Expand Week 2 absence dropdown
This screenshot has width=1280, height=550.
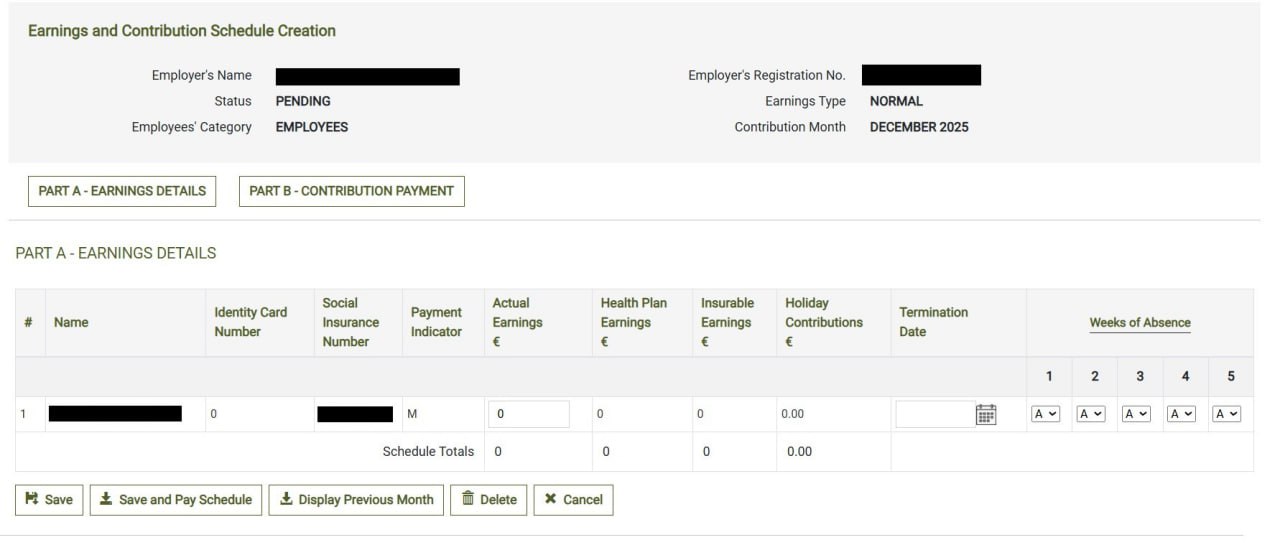tap(1090, 414)
